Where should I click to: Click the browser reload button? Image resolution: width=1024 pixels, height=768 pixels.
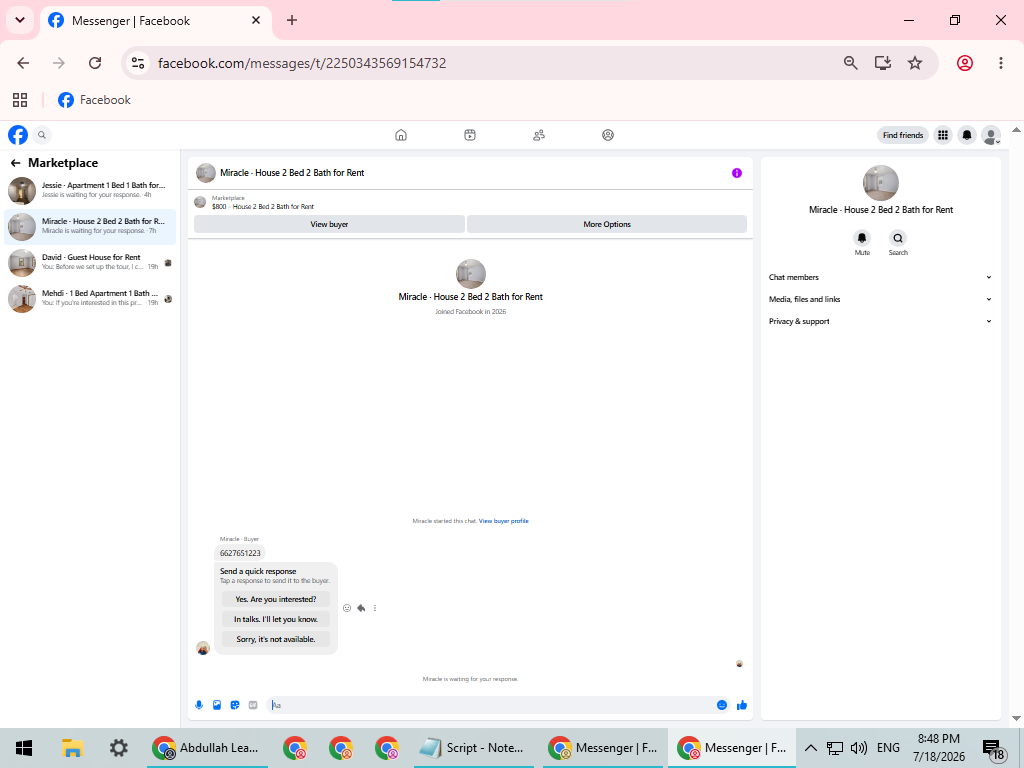[x=95, y=63]
